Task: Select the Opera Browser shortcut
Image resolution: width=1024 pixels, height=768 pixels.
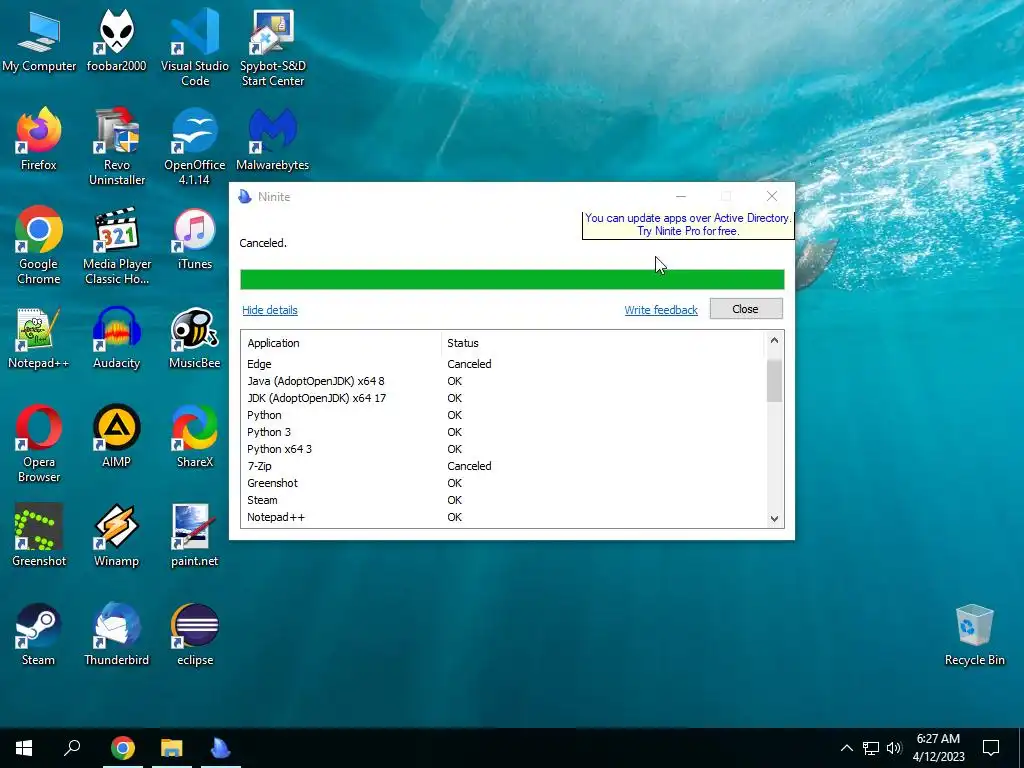Action: point(39,443)
